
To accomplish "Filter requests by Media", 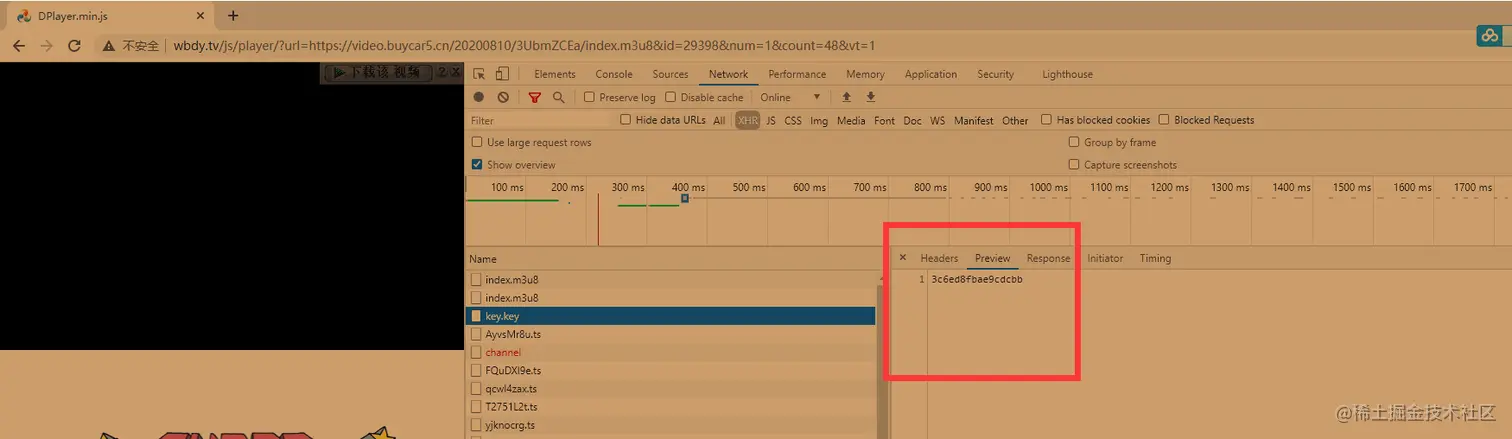I will point(851,121).
